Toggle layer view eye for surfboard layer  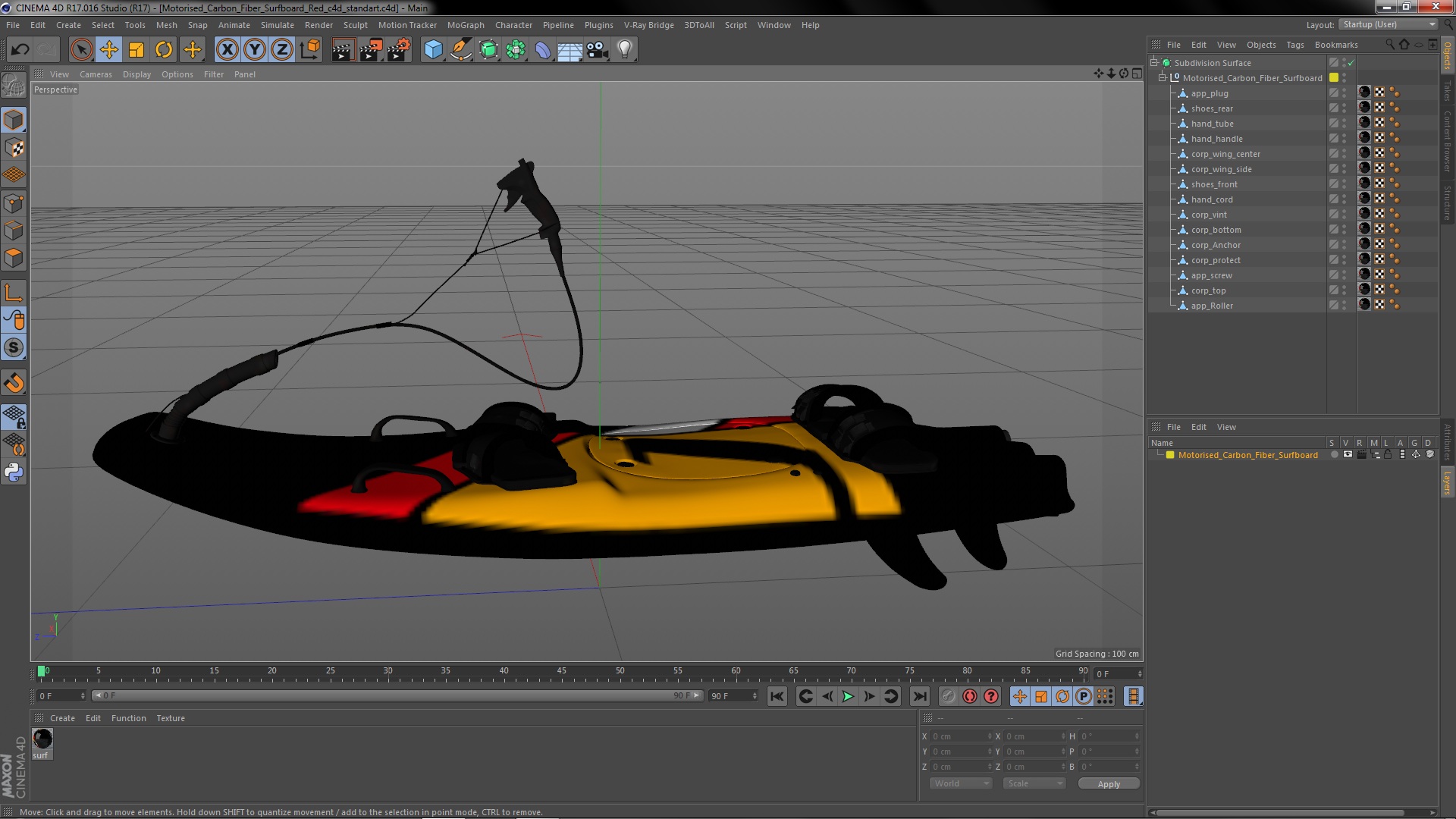point(1348,455)
